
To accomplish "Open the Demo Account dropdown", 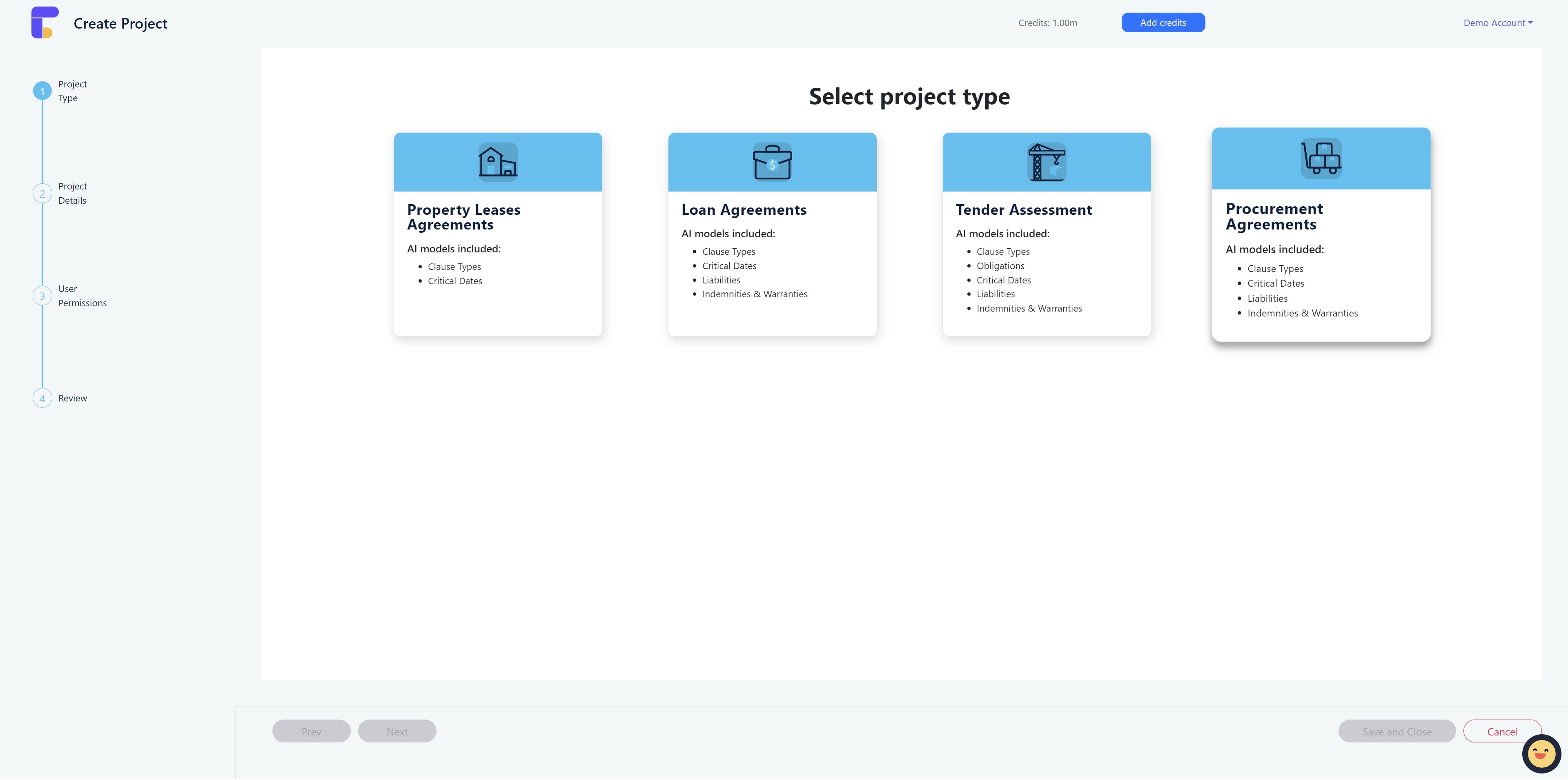I will click(x=1497, y=23).
